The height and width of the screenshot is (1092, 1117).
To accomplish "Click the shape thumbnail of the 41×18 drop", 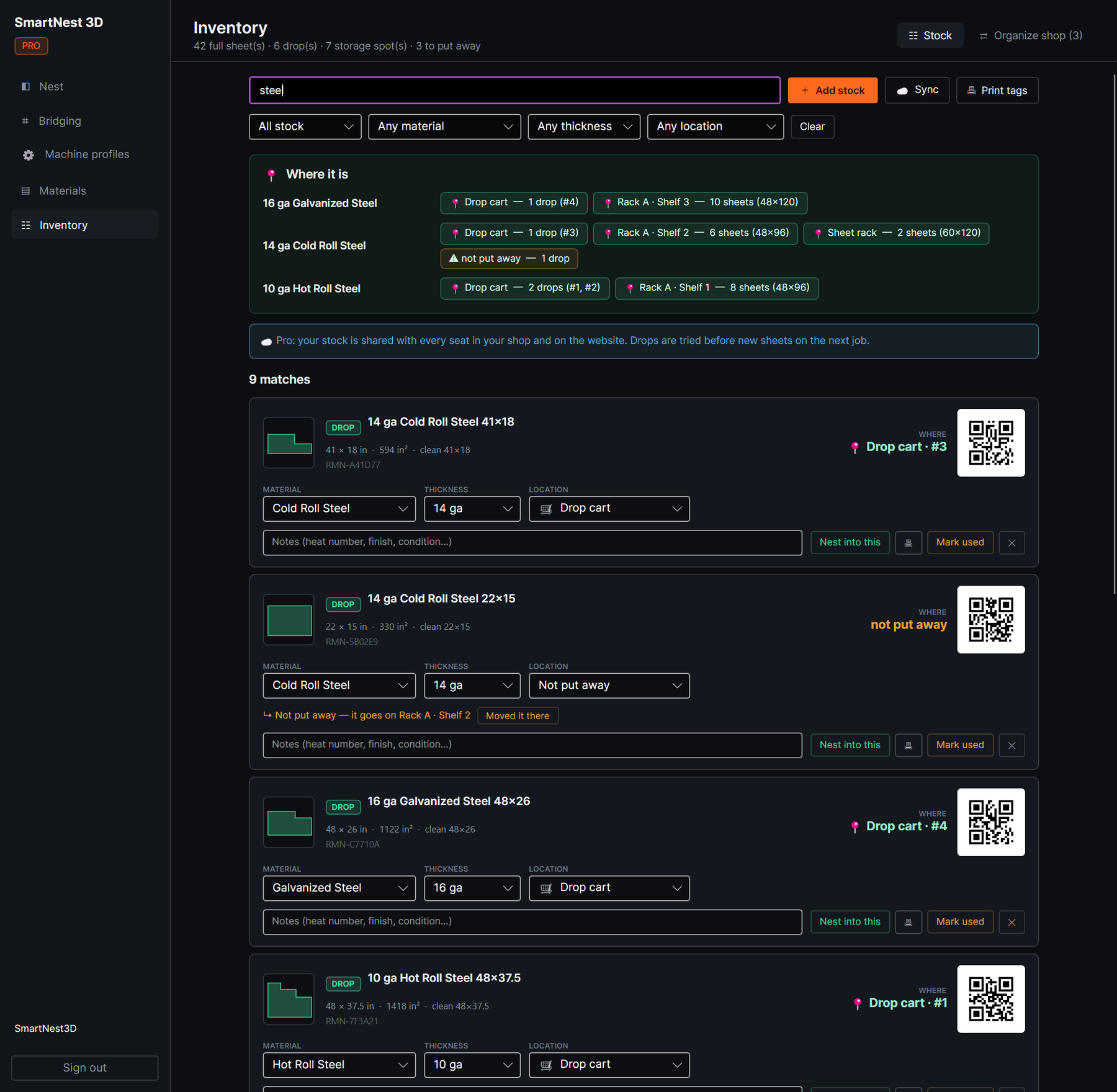I will point(289,442).
